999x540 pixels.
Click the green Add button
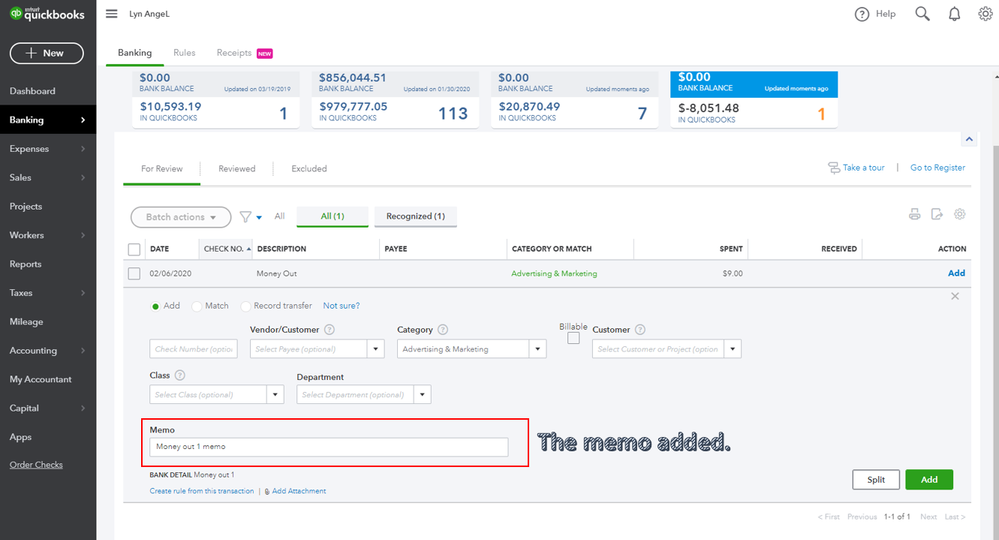pyautogui.click(x=929, y=480)
